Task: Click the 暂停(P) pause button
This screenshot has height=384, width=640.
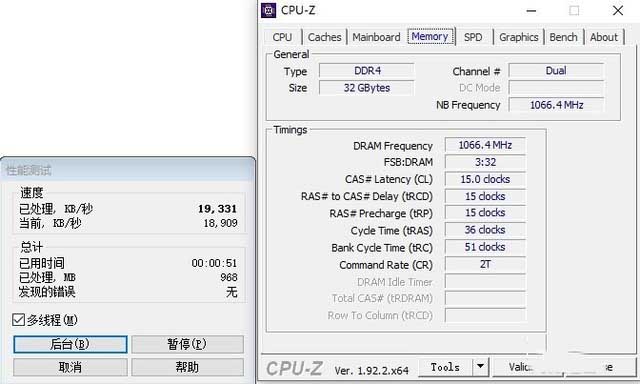Action: point(187,344)
